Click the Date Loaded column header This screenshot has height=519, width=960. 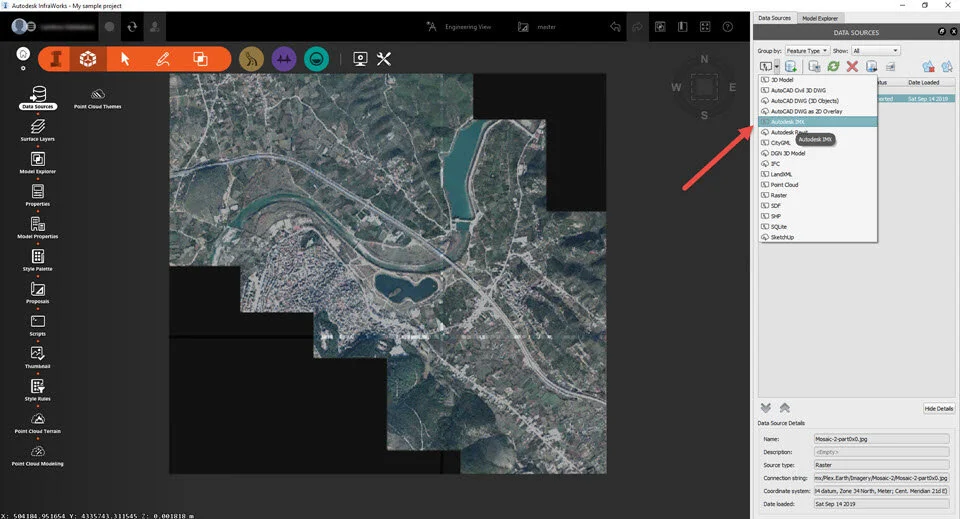point(923,82)
